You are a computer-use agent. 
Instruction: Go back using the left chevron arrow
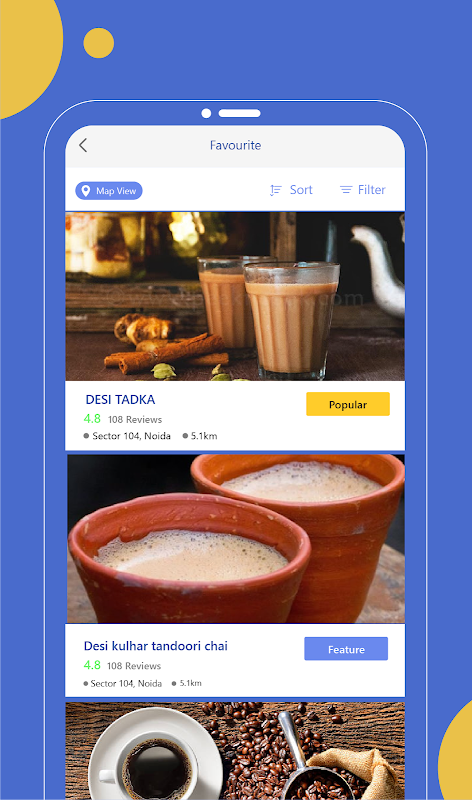click(83, 145)
